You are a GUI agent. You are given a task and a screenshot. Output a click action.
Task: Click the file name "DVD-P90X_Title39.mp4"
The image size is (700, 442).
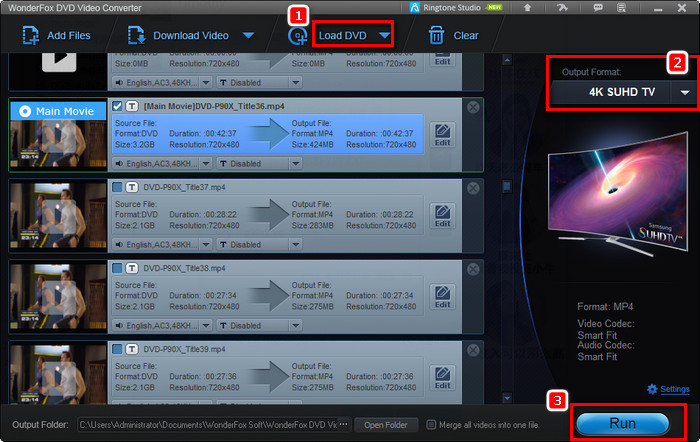click(x=184, y=349)
